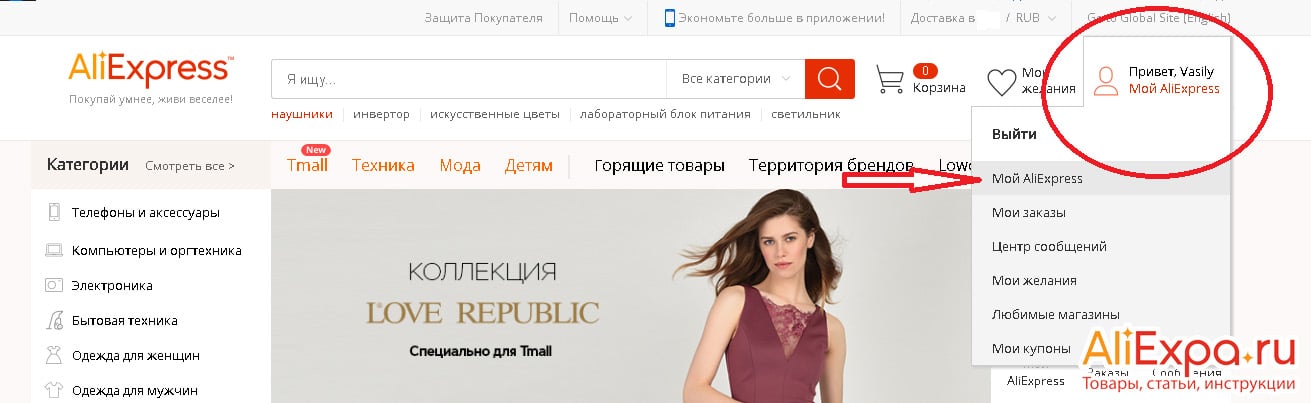
Task: Click the AliExpress logo
Action: (150, 69)
